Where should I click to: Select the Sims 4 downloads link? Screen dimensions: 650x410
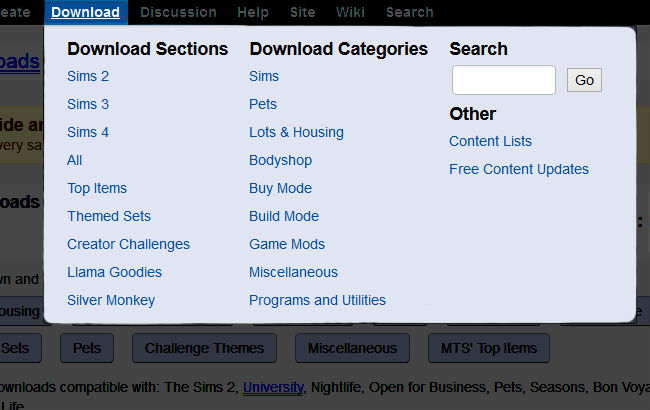(x=88, y=132)
